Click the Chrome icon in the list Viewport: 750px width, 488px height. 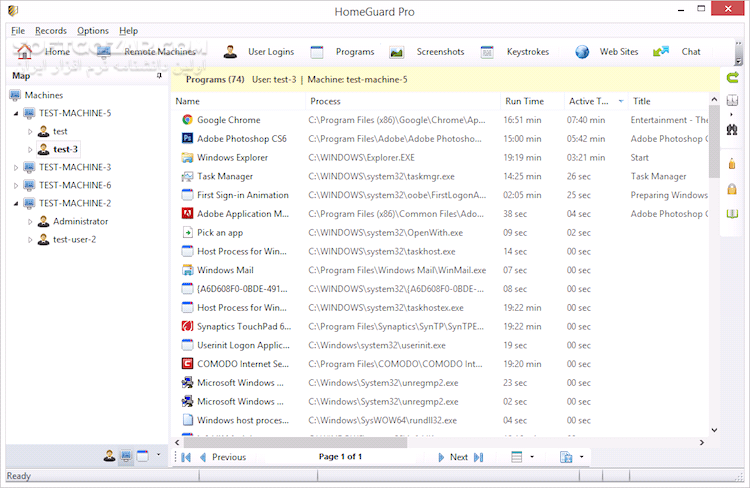pos(188,120)
